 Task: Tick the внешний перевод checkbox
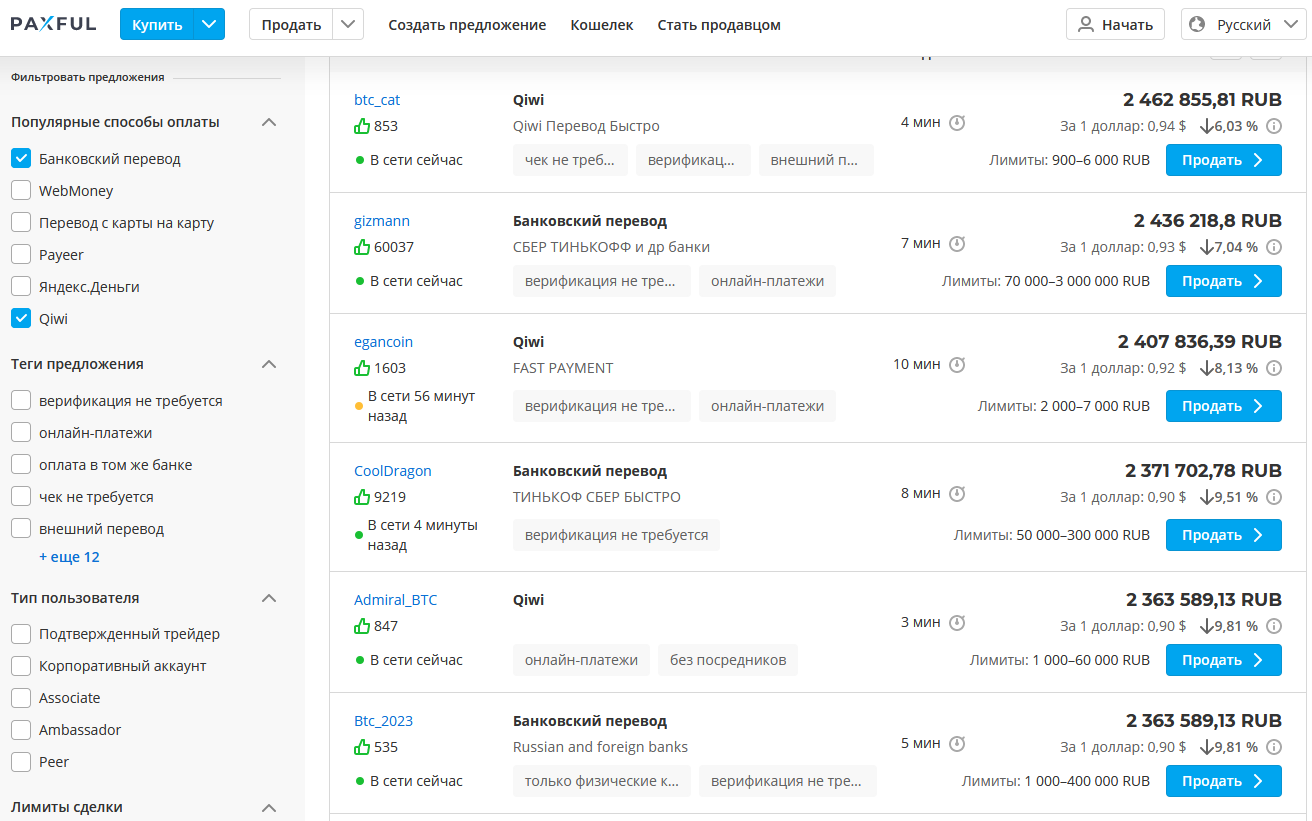pyautogui.click(x=21, y=529)
